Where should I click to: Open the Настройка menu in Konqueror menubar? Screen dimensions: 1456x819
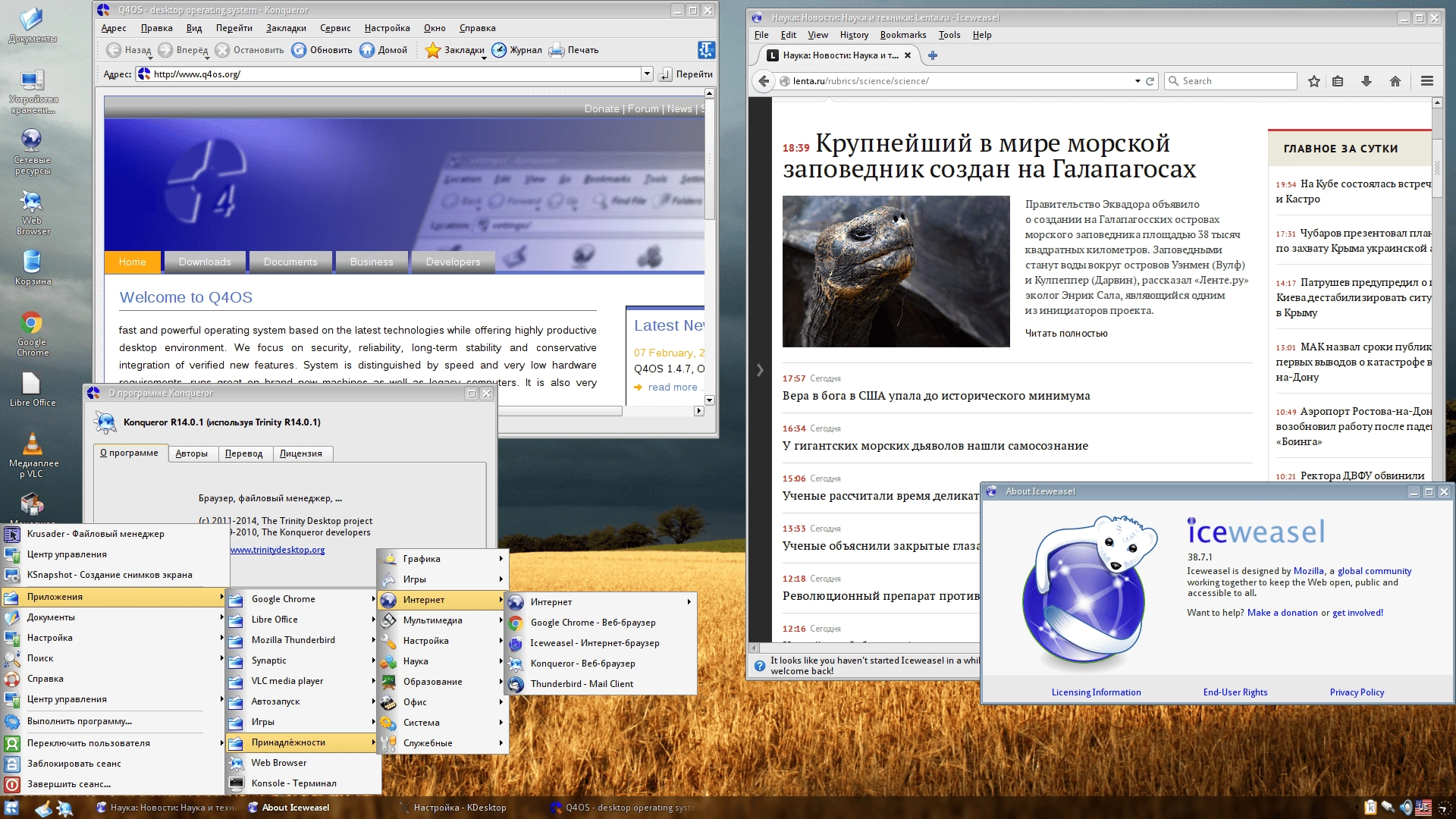click(387, 28)
